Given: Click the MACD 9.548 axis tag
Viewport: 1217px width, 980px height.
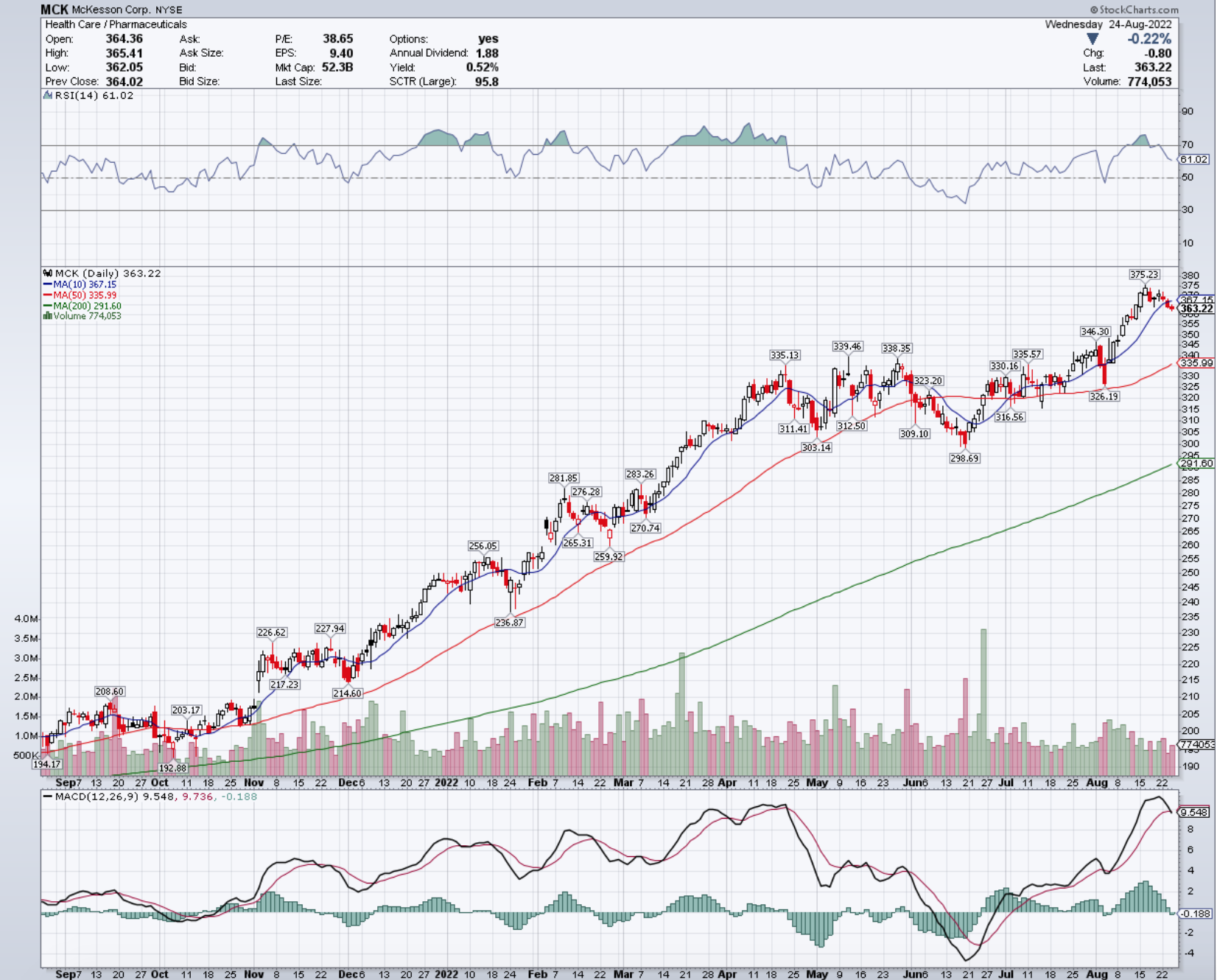Looking at the screenshot, I should [x=1194, y=812].
